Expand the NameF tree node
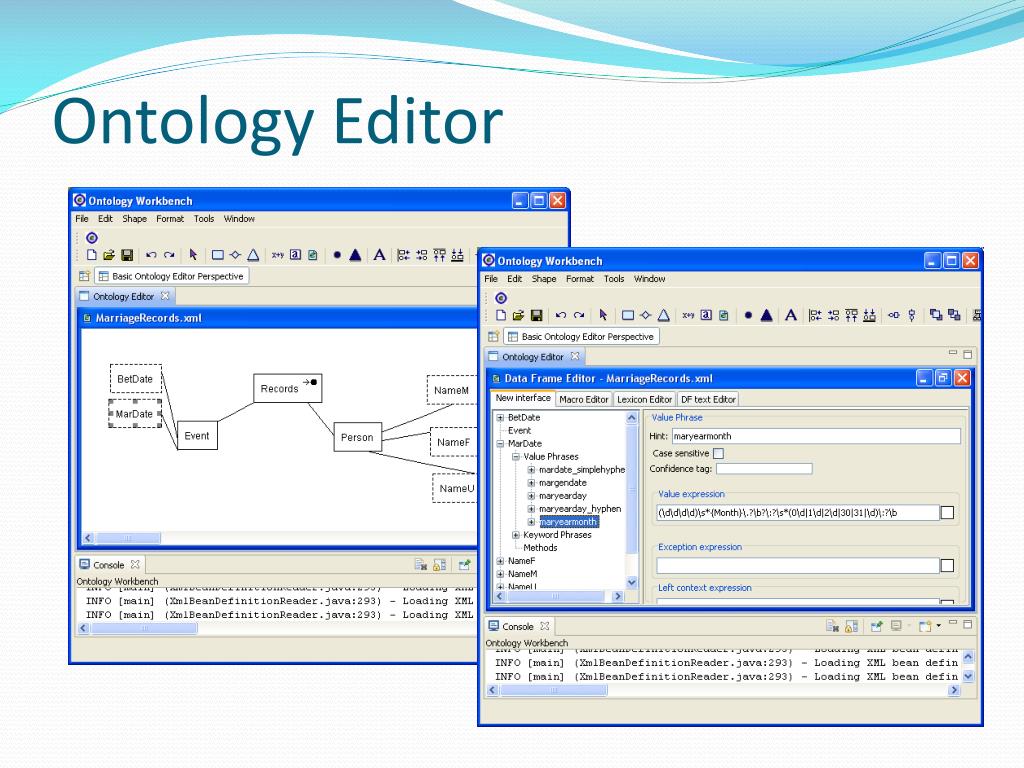Screen dimensions: 1024x768 (x=500, y=561)
